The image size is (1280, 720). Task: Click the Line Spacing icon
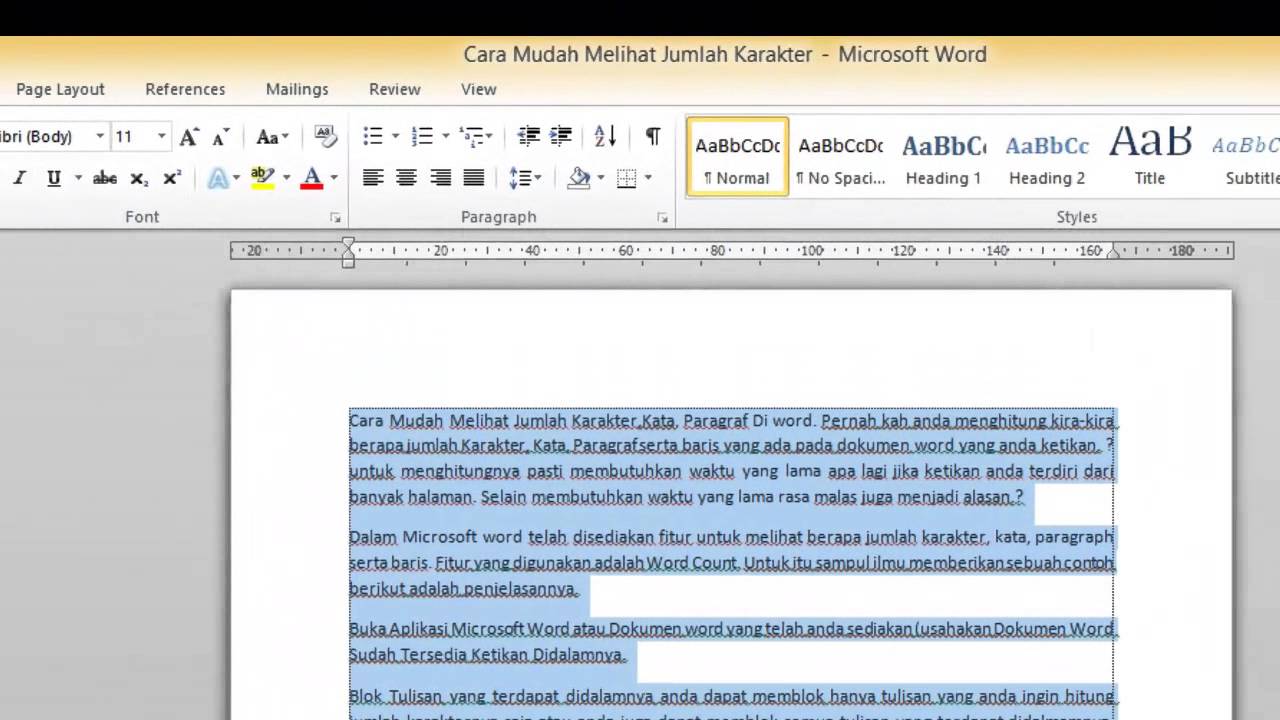[x=524, y=178]
